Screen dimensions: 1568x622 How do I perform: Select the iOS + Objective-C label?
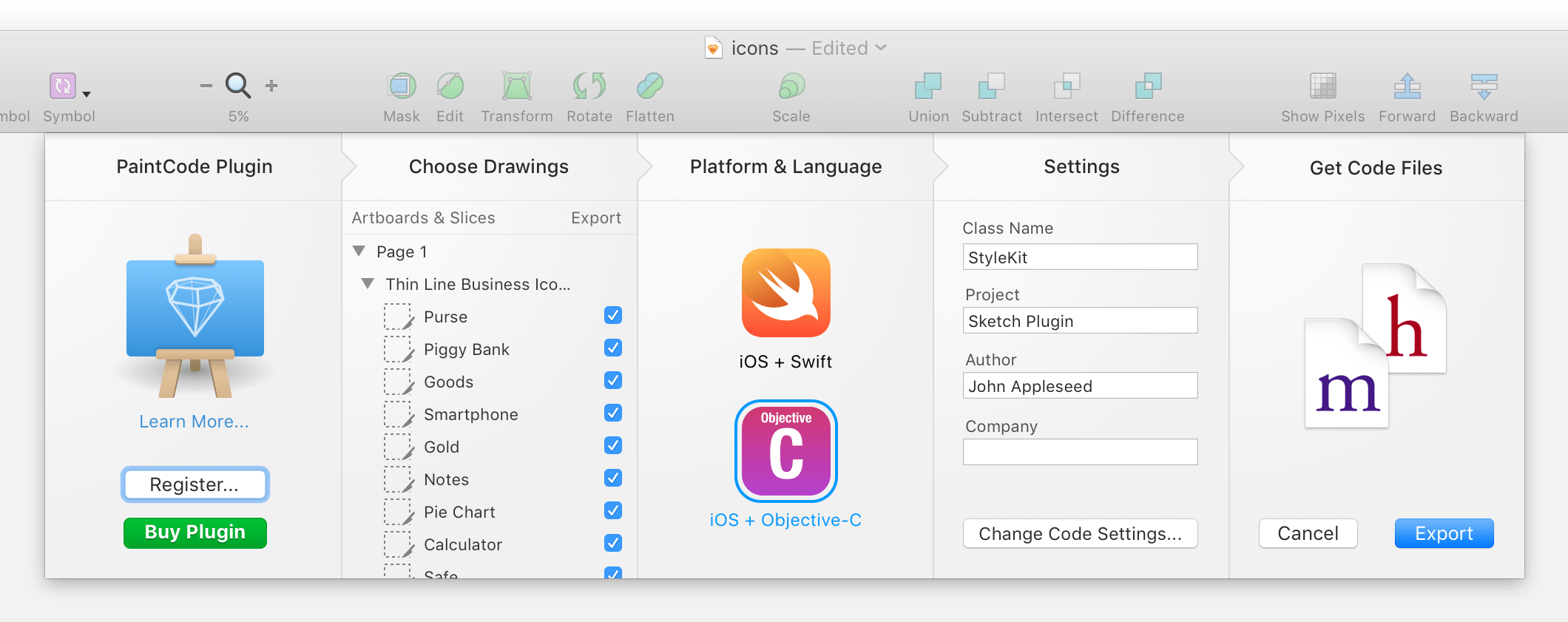[785, 520]
